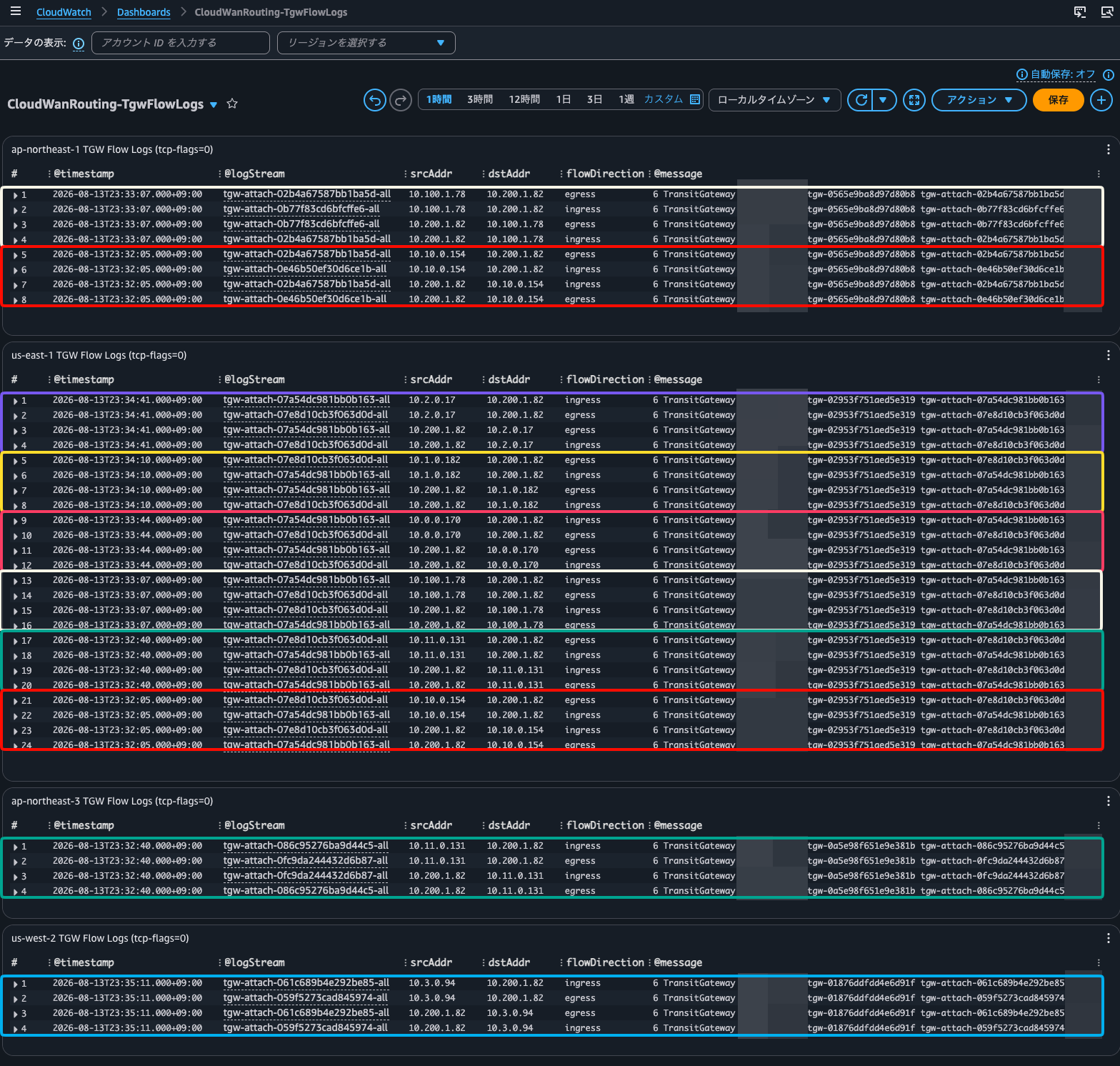Open log stream tgw-attach-086c95276ba9d44c5-all in row 1
Image resolution: width=1120 pixels, height=1066 pixels.
[306, 846]
